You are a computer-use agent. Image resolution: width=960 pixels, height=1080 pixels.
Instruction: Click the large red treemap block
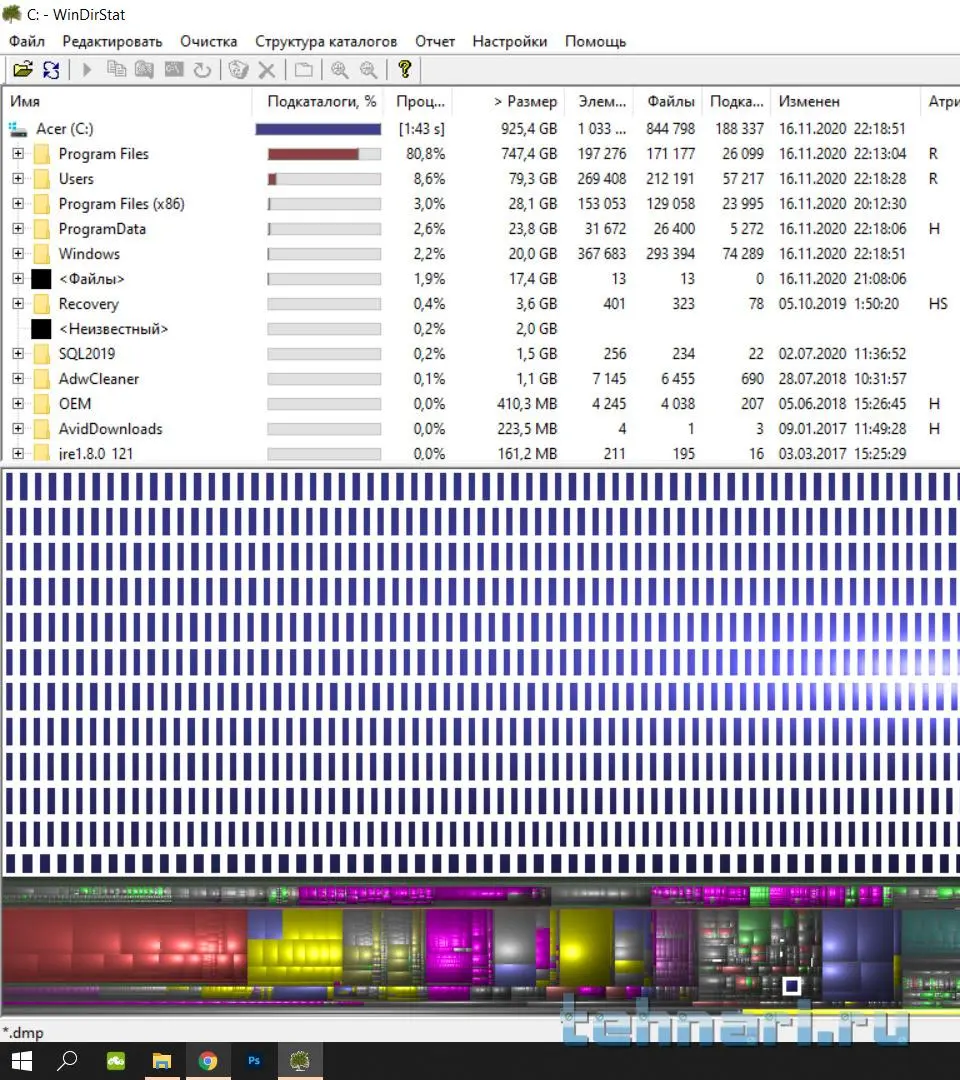coord(124,946)
